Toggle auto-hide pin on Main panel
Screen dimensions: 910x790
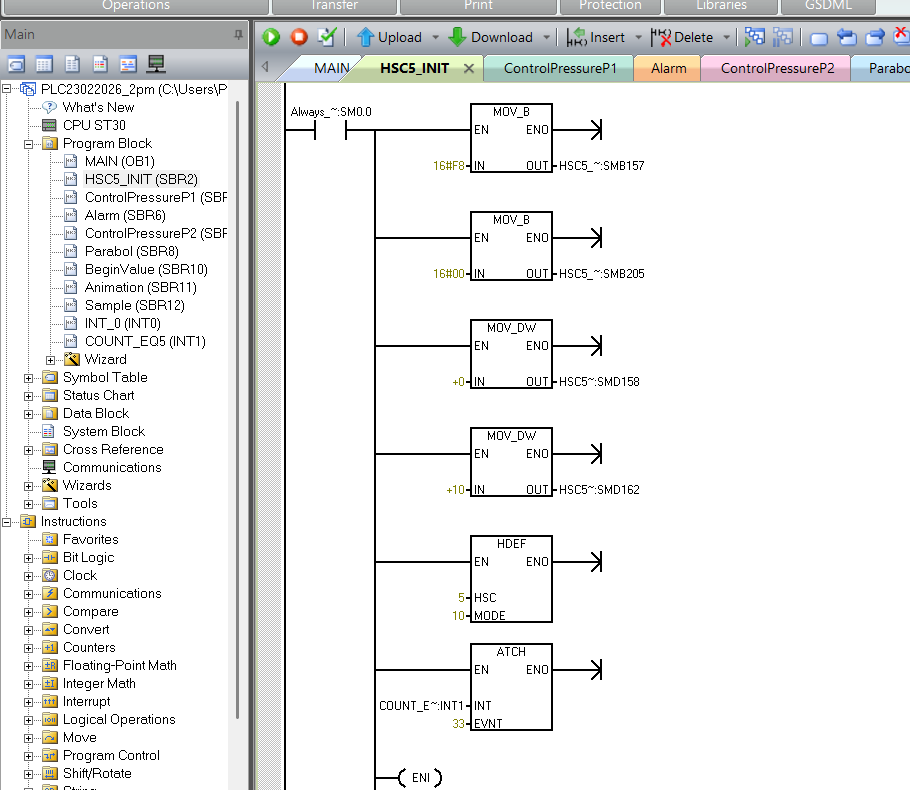pos(238,34)
